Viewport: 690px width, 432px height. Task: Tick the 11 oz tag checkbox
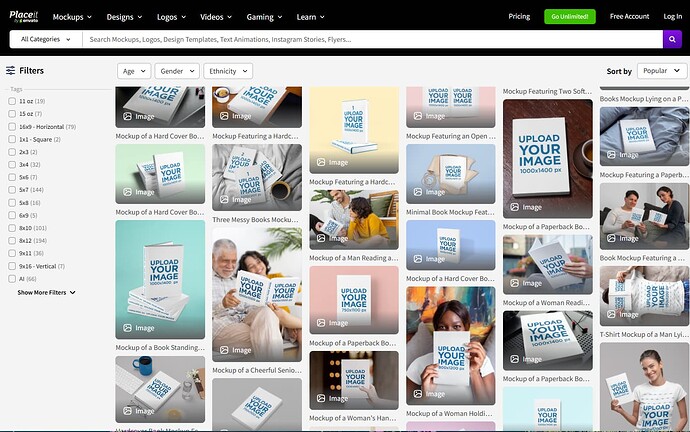point(12,101)
